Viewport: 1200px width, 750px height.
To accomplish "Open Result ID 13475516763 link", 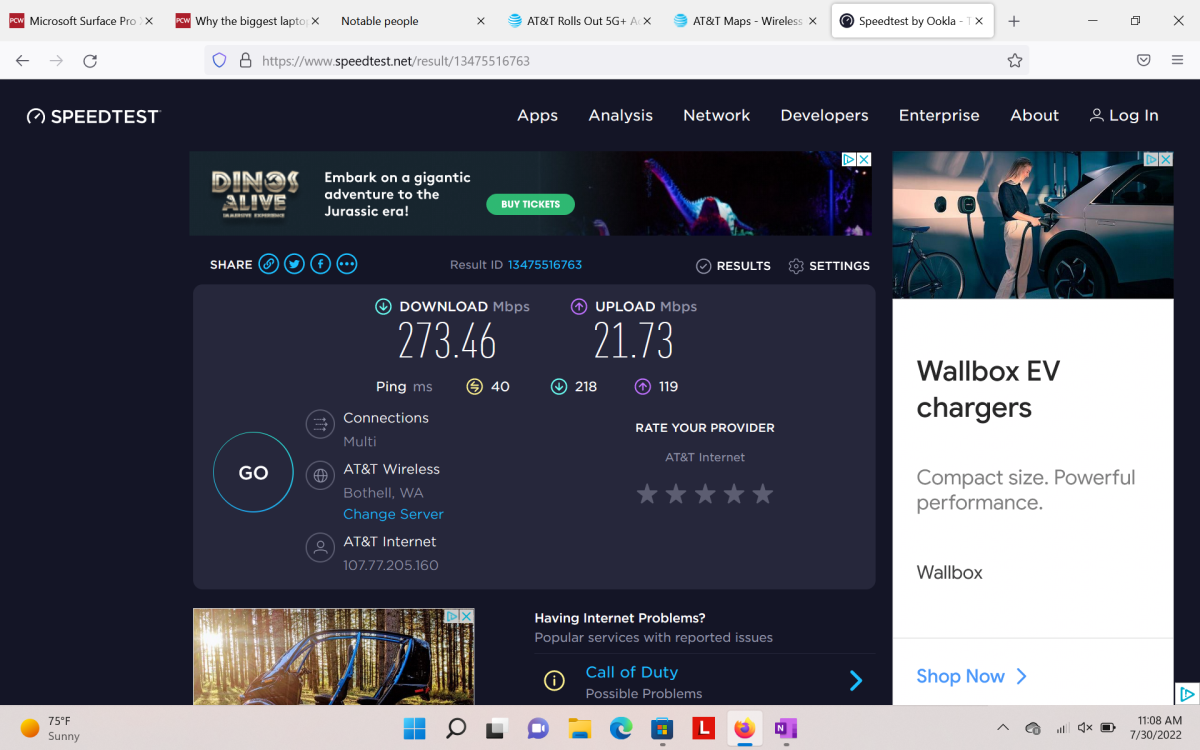I will (545, 265).
